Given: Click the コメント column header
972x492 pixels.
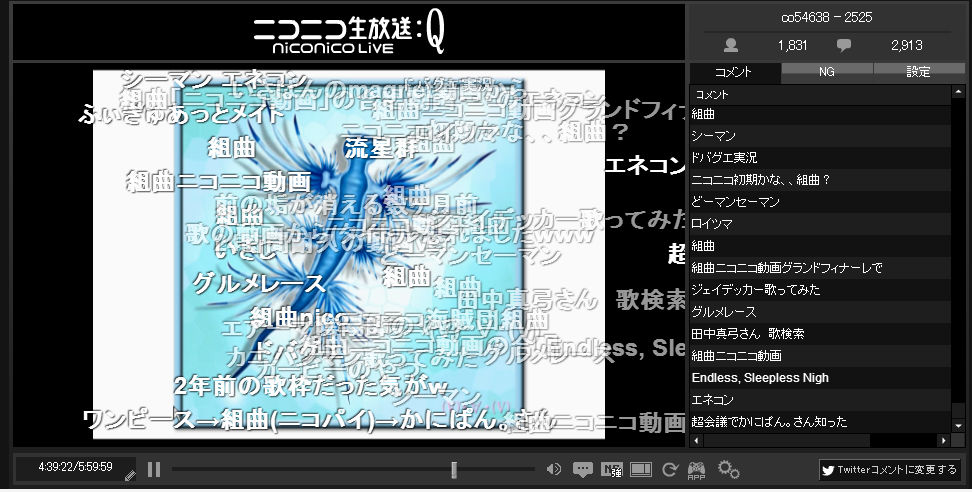Looking at the screenshot, I should point(820,95).
